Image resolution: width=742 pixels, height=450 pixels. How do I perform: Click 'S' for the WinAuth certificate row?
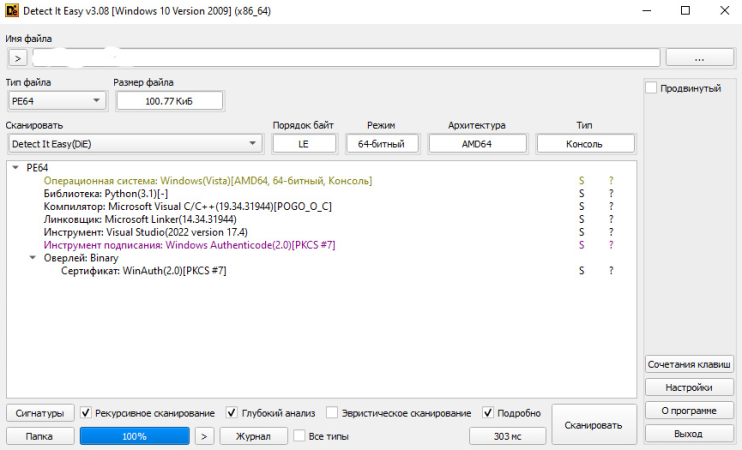[581, 271]
